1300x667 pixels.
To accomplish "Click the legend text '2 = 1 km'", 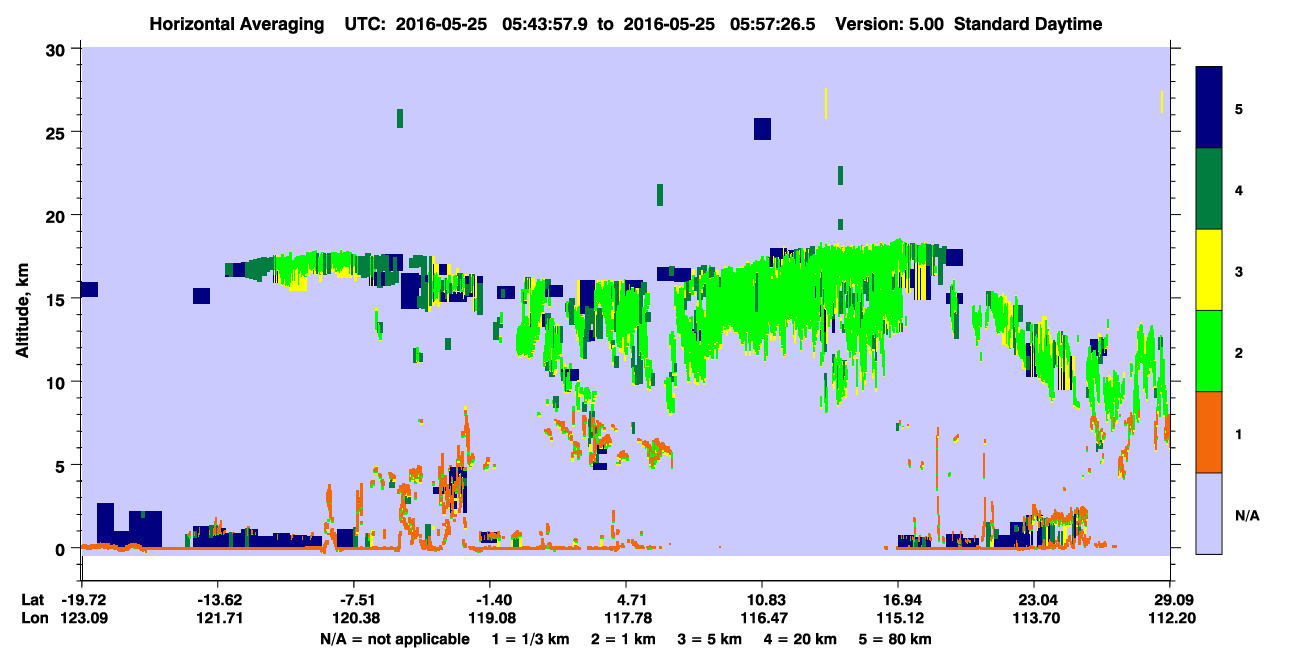I will pos(623,639).
